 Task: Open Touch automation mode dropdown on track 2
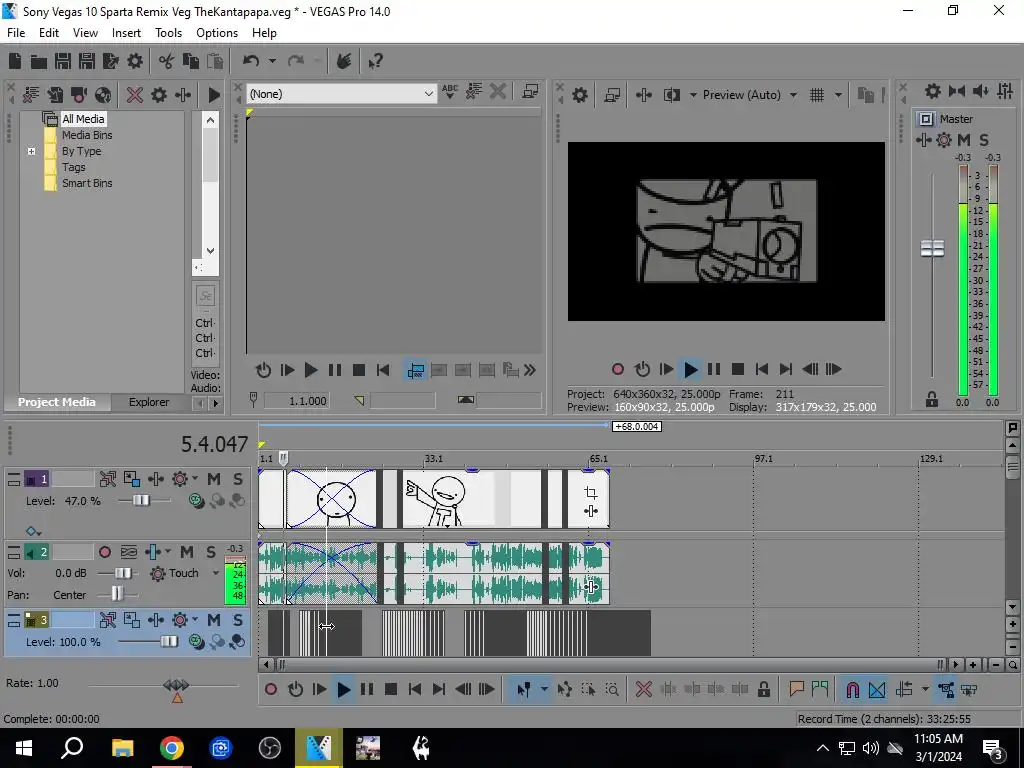click(216, 573)
